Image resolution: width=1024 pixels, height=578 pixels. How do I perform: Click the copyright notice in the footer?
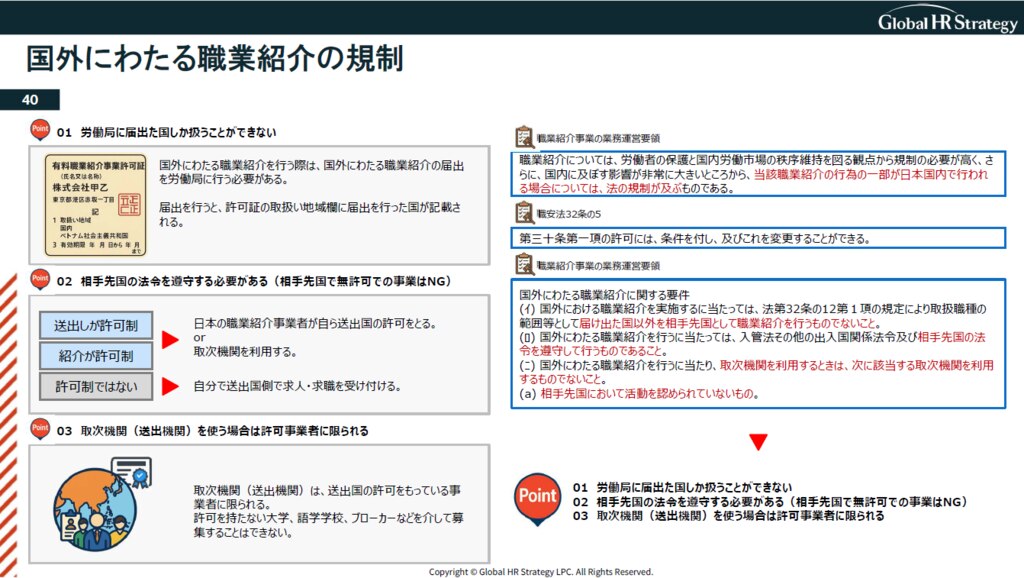click(x=540, y=571)
